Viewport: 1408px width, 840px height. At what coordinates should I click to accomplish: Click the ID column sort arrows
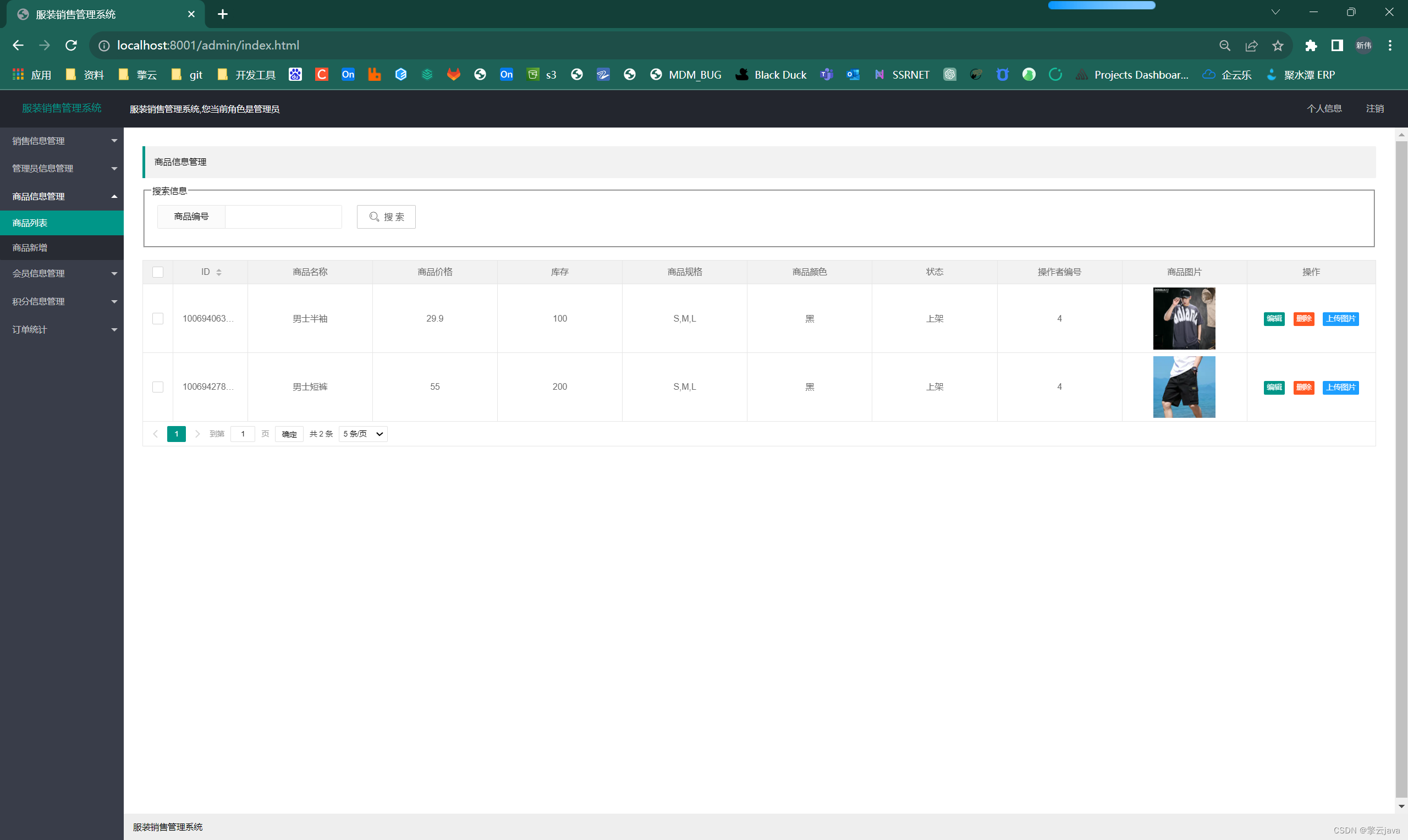click(x=218, y=272)
